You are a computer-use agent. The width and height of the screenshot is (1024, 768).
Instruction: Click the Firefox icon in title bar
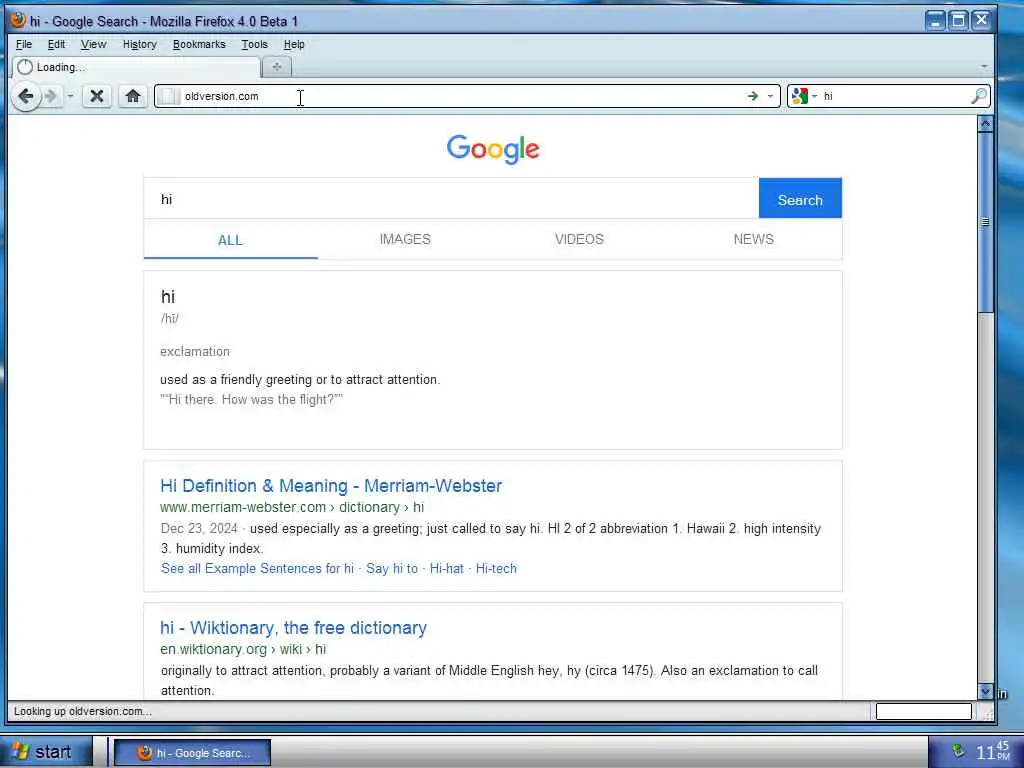[x=18, y=20]
